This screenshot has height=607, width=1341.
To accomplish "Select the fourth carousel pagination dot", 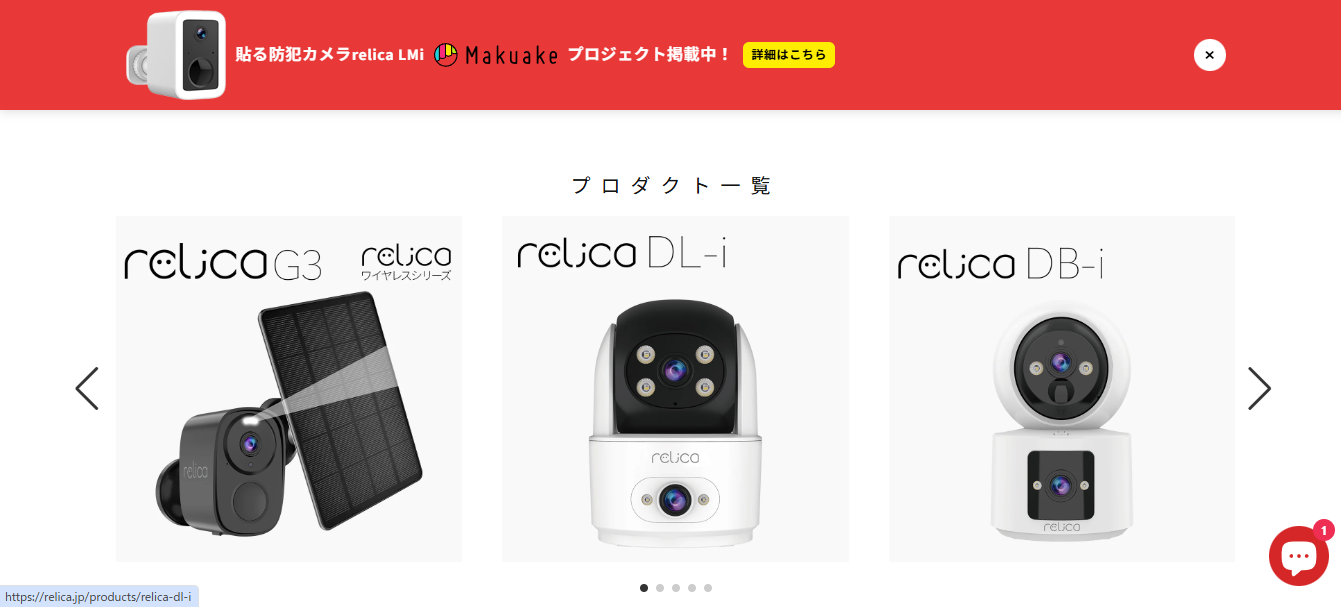I will coord(692,588).
